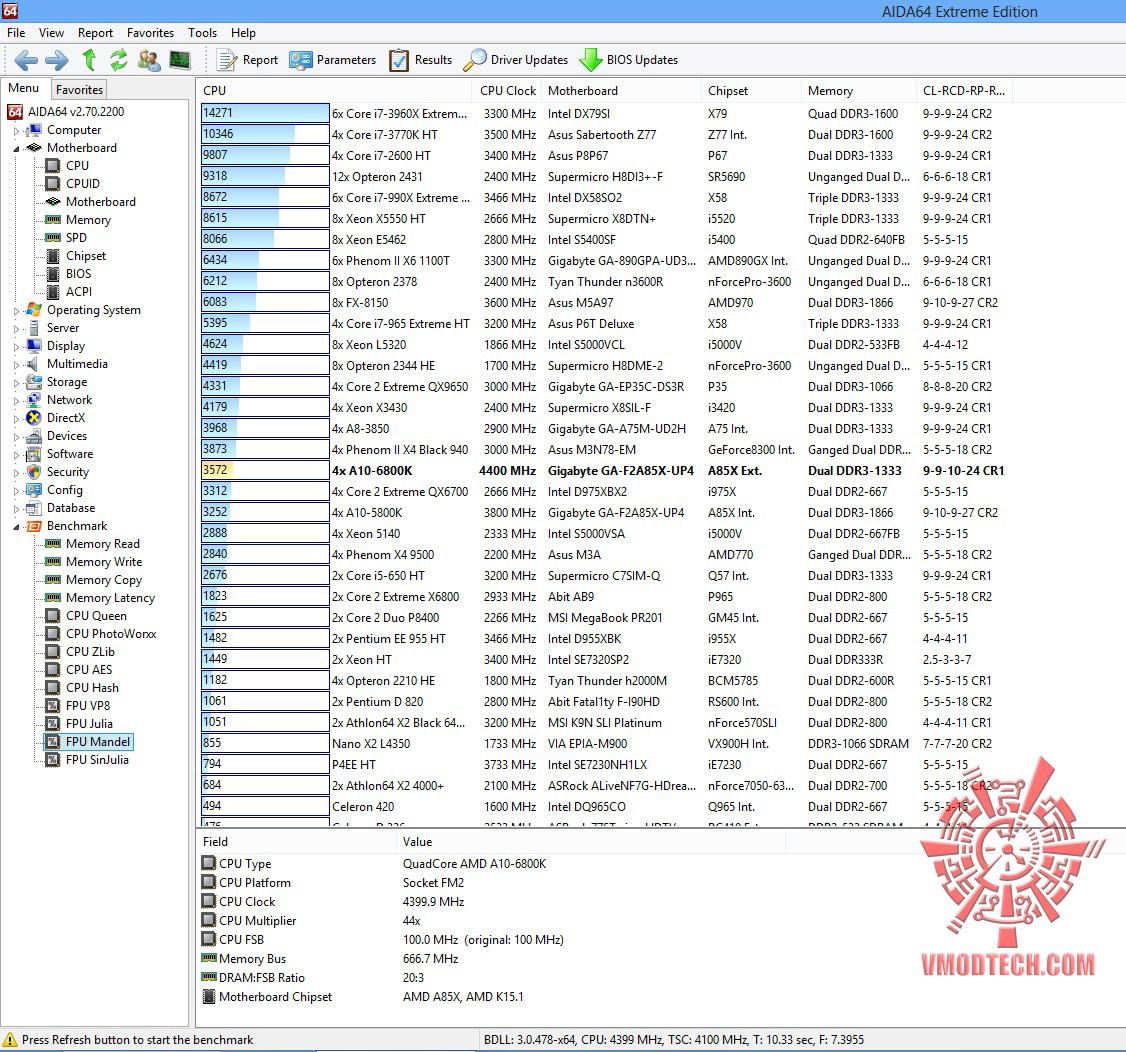Click the Forward arrow toolbar icon
Viewport: 1126px width, 1052px height.
(x=57, y=60)
